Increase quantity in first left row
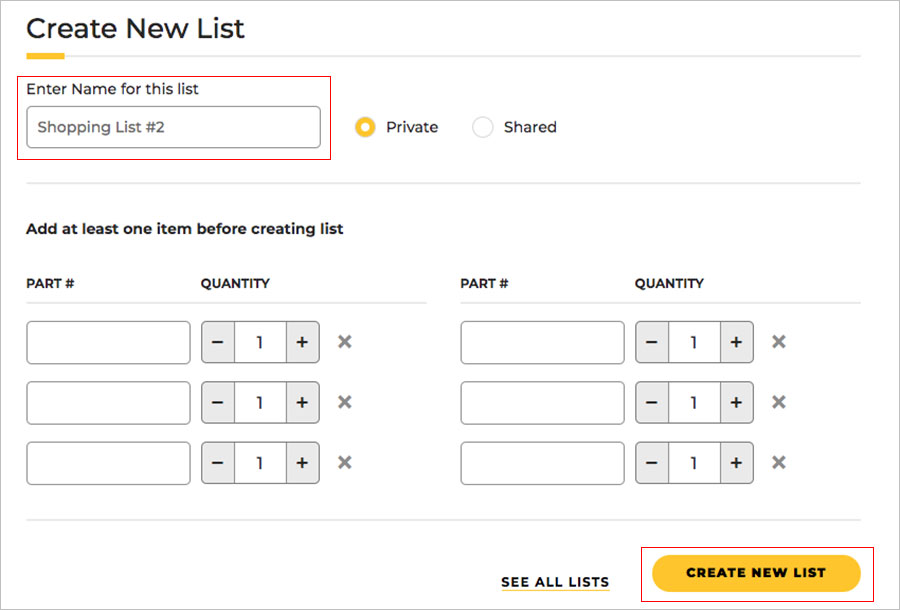This screenshot has width=900, height=610. [x=302, y=342]
